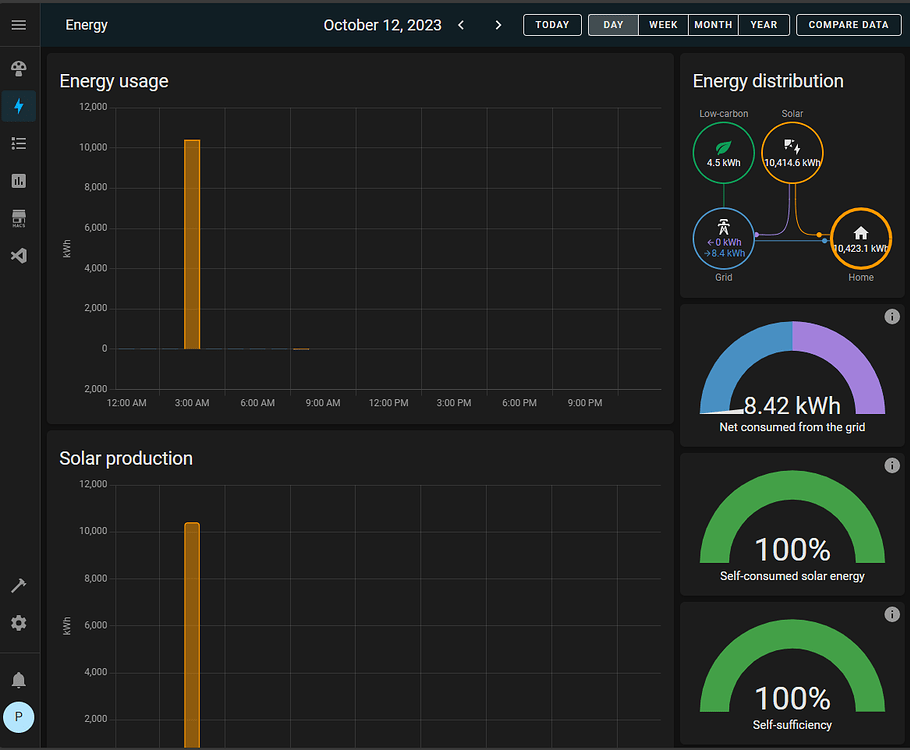Open the Energy lightning bolt panel
This screenshot has width=910, height=750.
[x=19, y=106]
